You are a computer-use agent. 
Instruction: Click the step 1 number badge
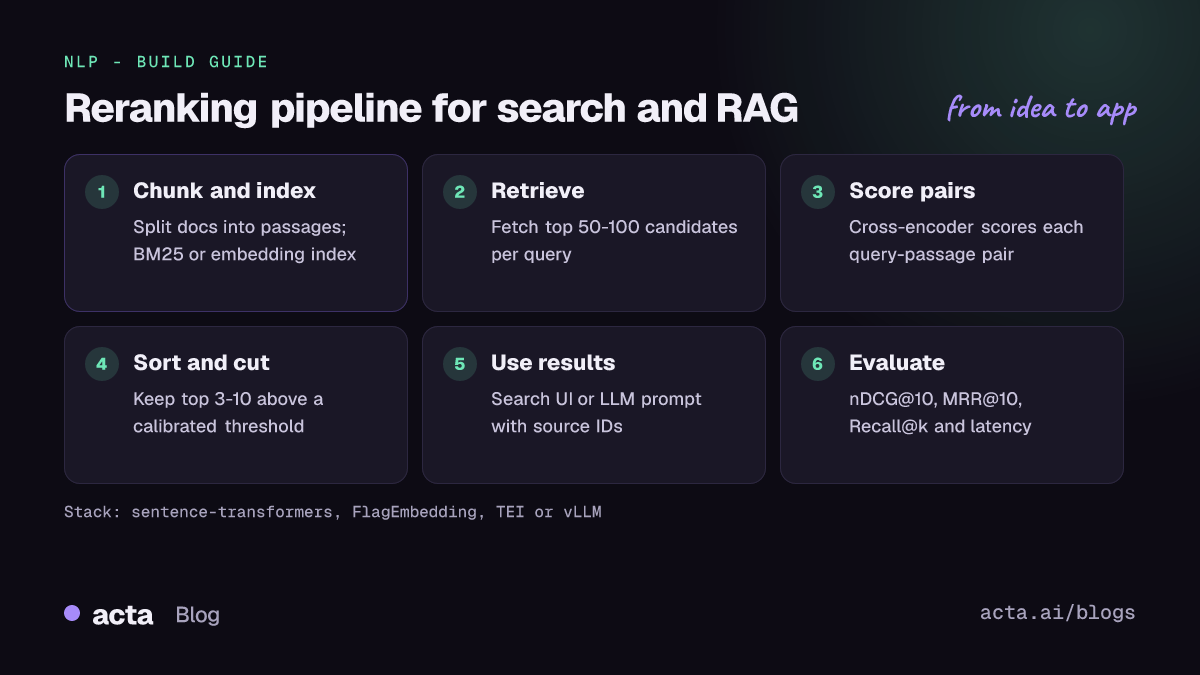pos(102,192)
